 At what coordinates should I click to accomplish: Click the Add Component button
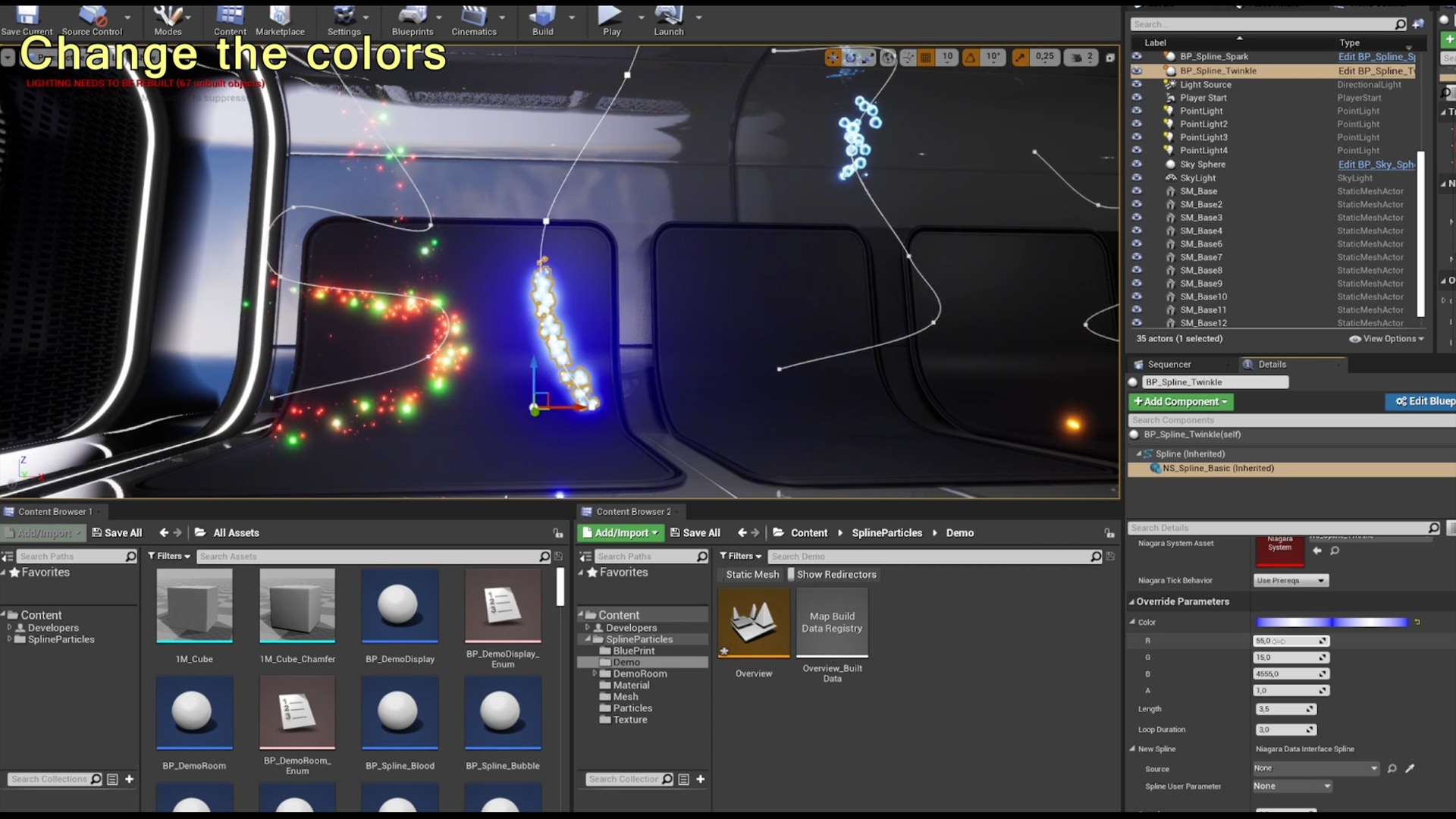[1181, 402]
